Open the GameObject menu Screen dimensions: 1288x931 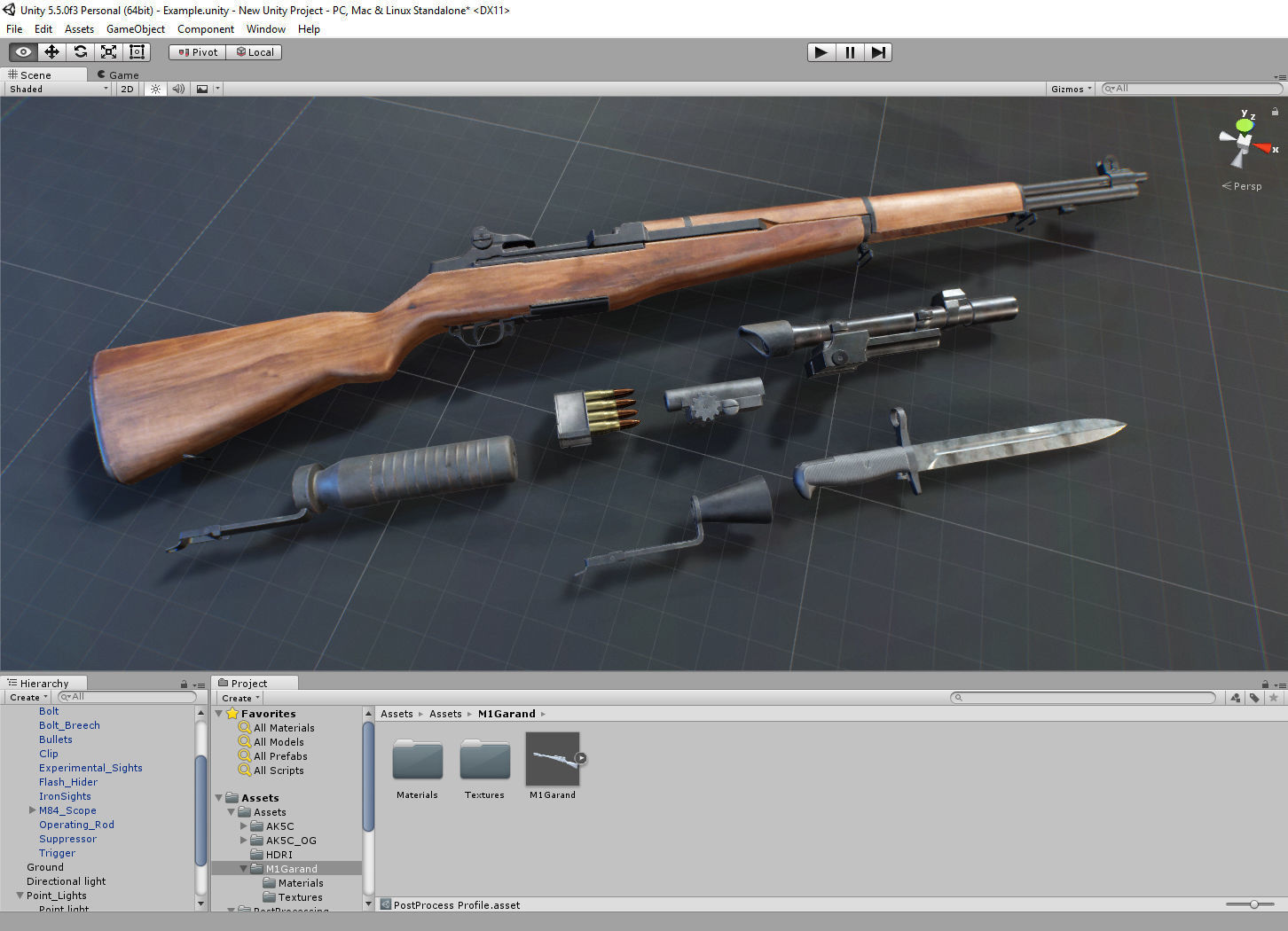[x=136, y=29]
